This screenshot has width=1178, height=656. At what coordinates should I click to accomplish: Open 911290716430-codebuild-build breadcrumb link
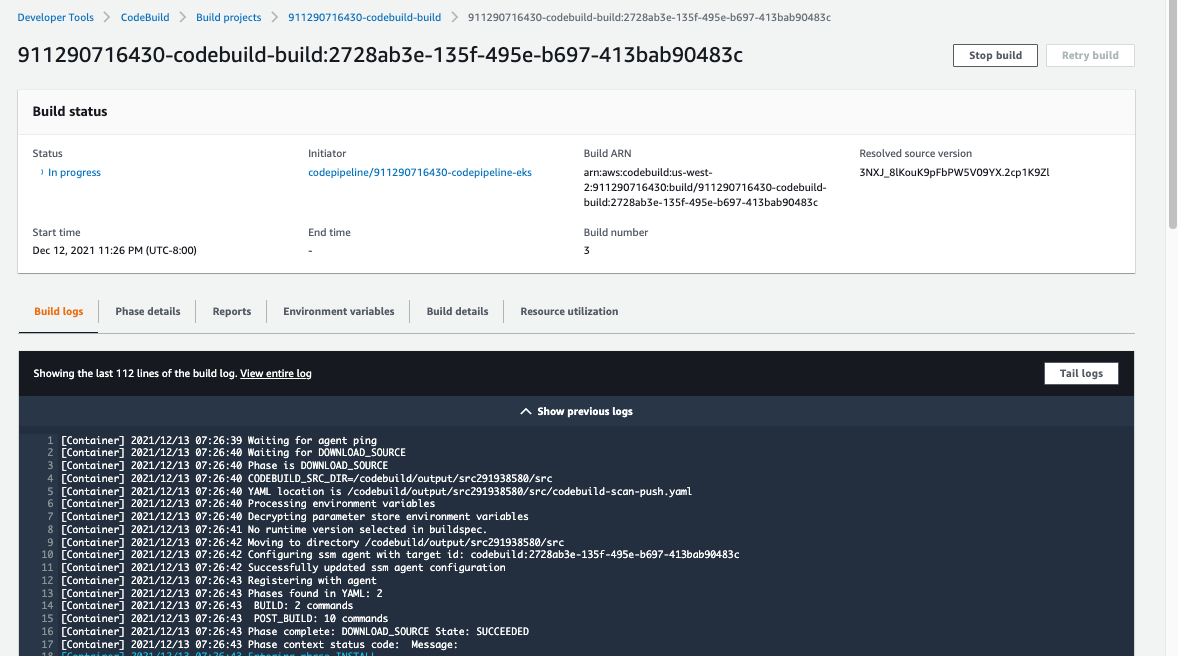pyautogui.click(x=364, y=17)
